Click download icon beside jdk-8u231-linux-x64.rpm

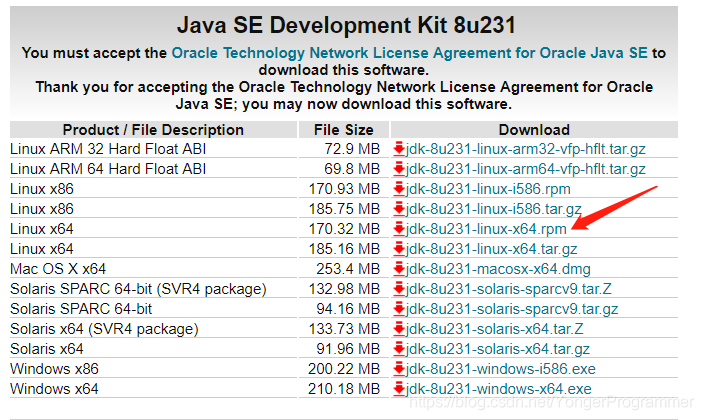[399, 229]
